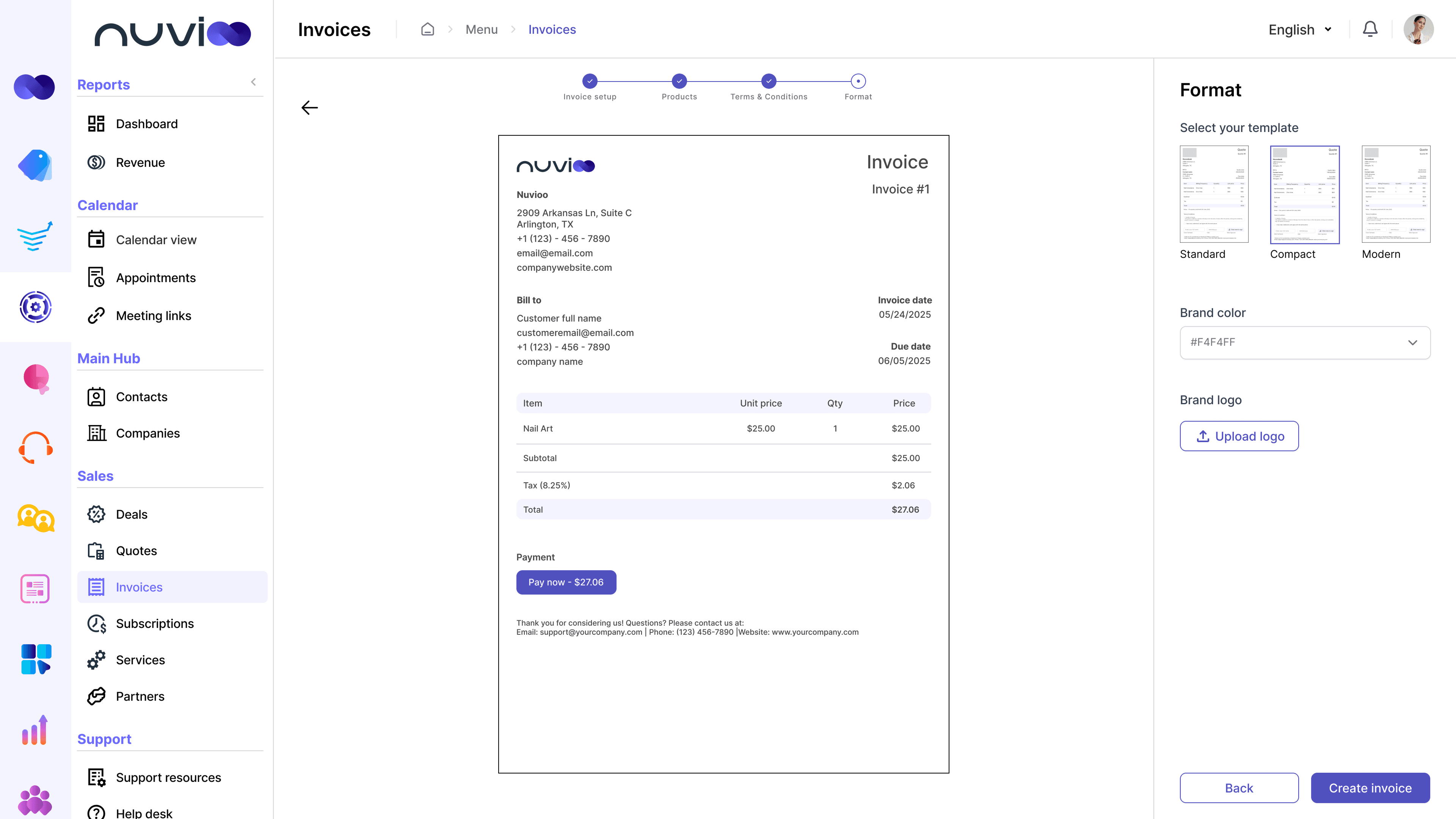Click Pay now - $27.06 in the invoice preview

pyautogui.click(x=566, y=582)
